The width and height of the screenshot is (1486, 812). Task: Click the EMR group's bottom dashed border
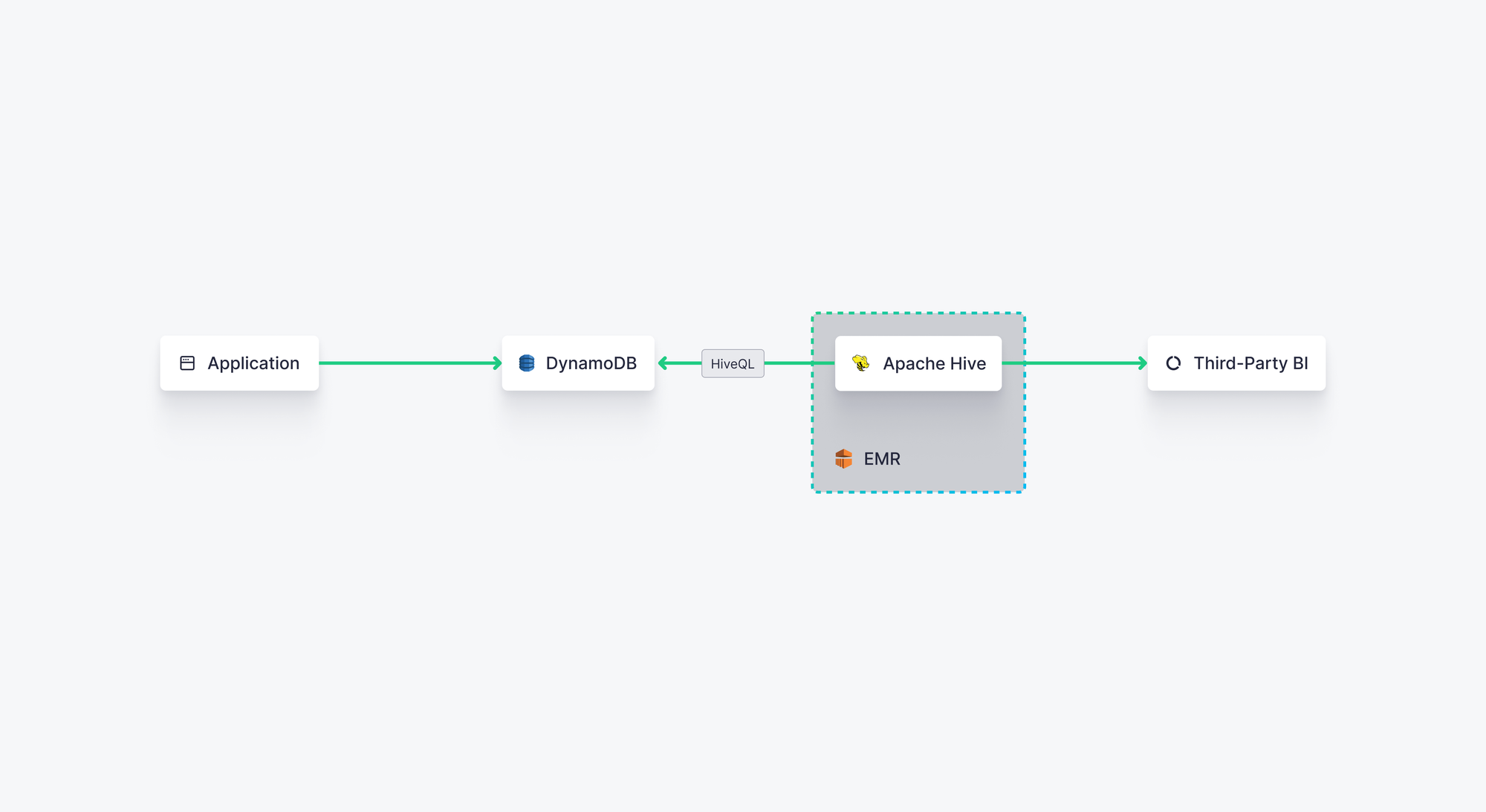point(918,491)
